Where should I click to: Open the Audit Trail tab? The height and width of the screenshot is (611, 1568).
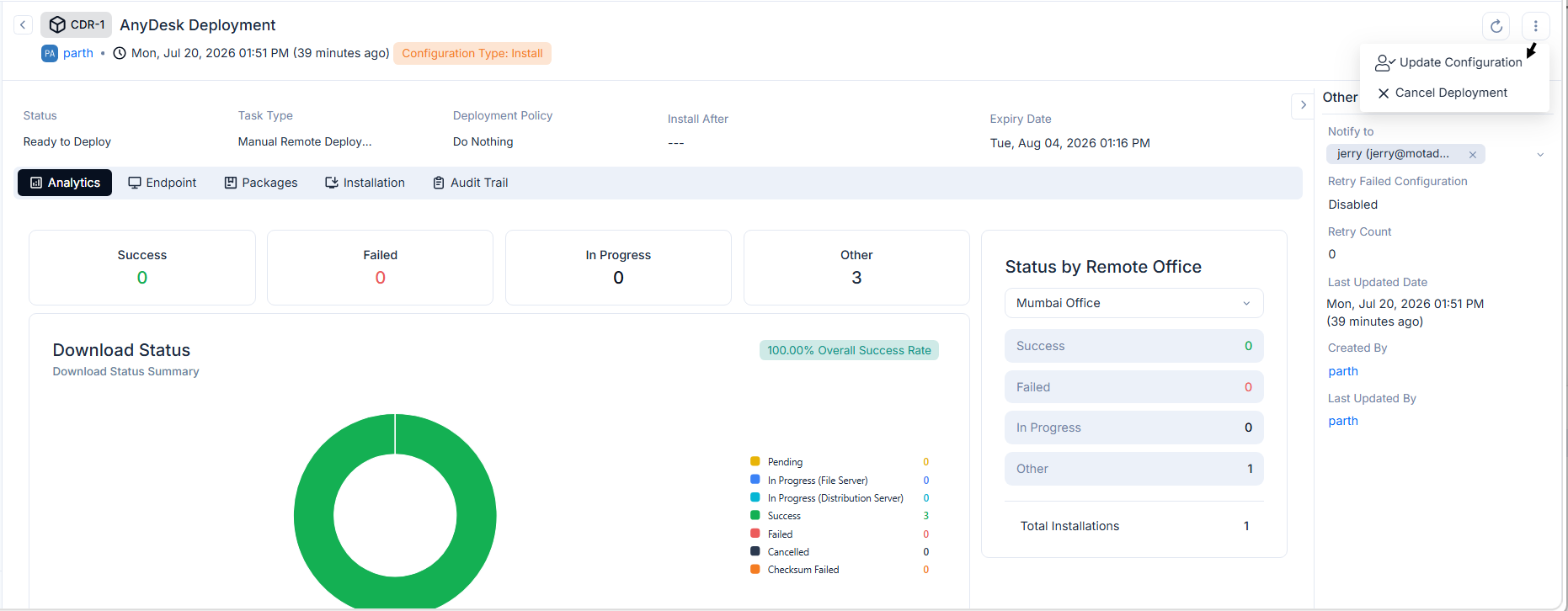[471, 183]
